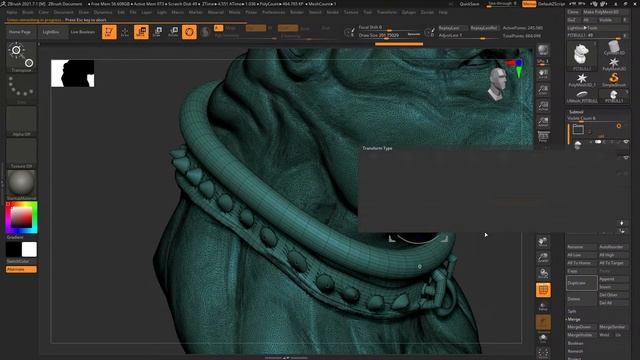Open the Brush menu
This screenshot has width=640, height=360.
tap(28, 12)
